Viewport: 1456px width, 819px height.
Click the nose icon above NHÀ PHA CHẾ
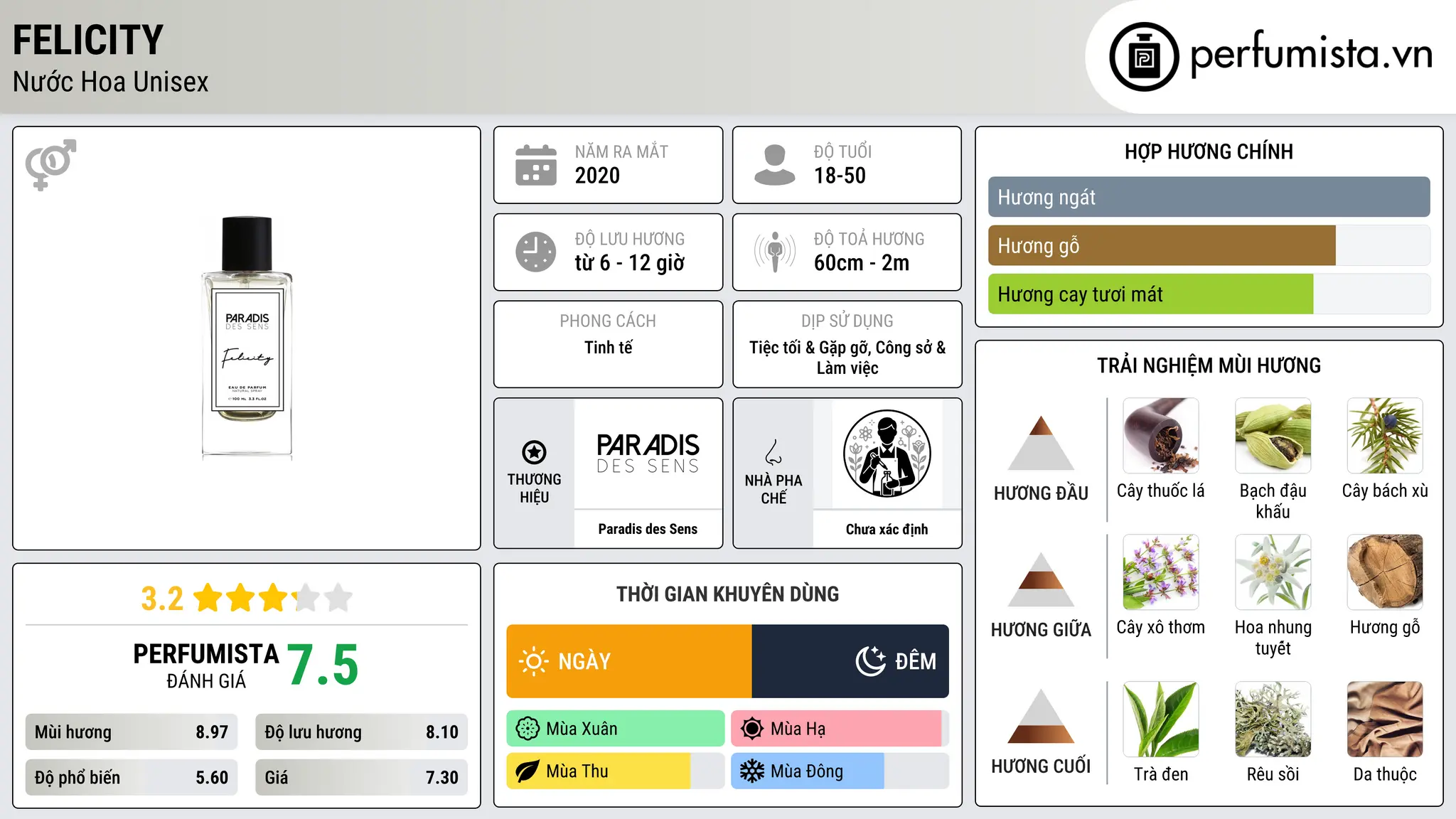click(773, 452)
